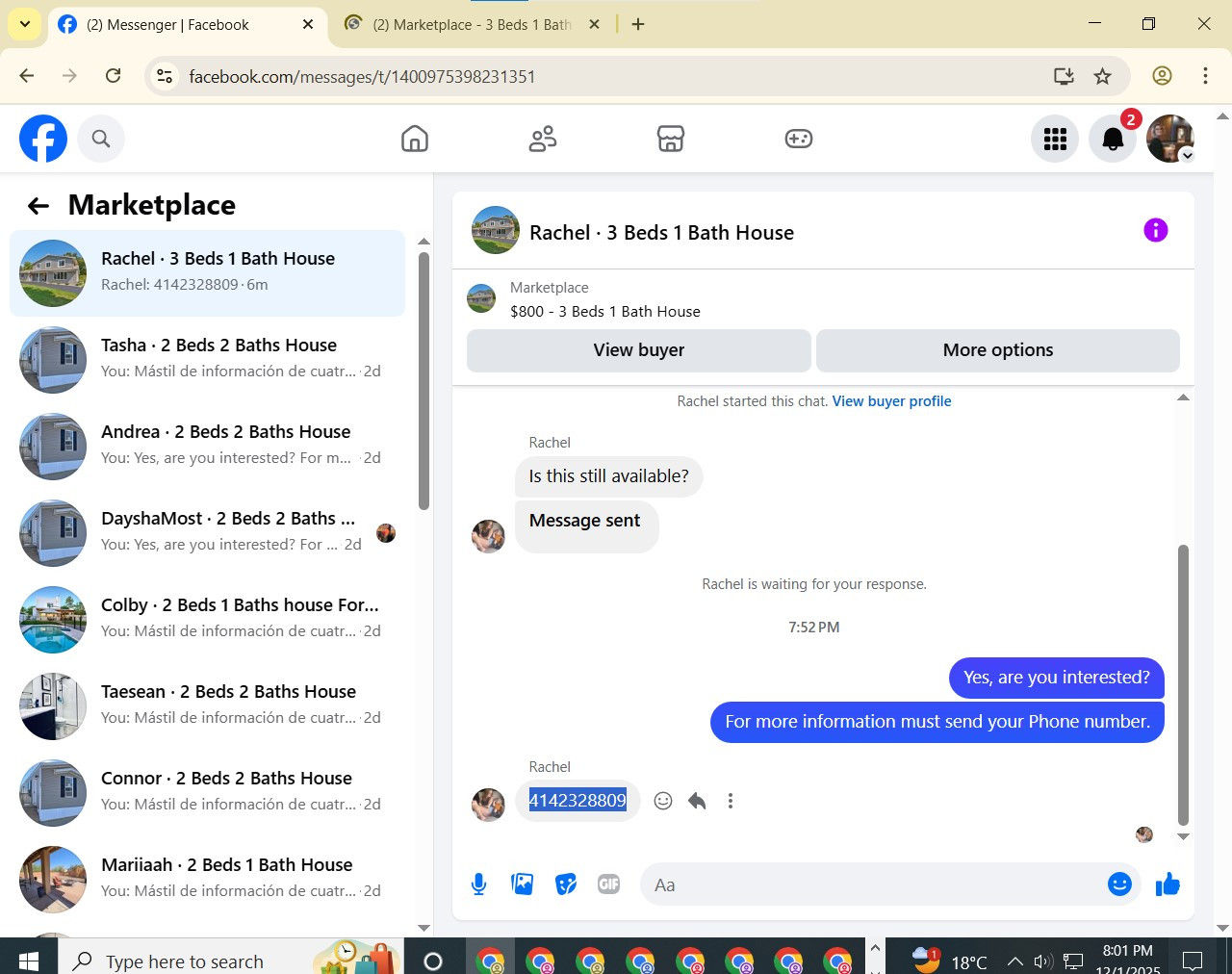Open the Facebook menu grid icon

click(x=1055, y=139)
